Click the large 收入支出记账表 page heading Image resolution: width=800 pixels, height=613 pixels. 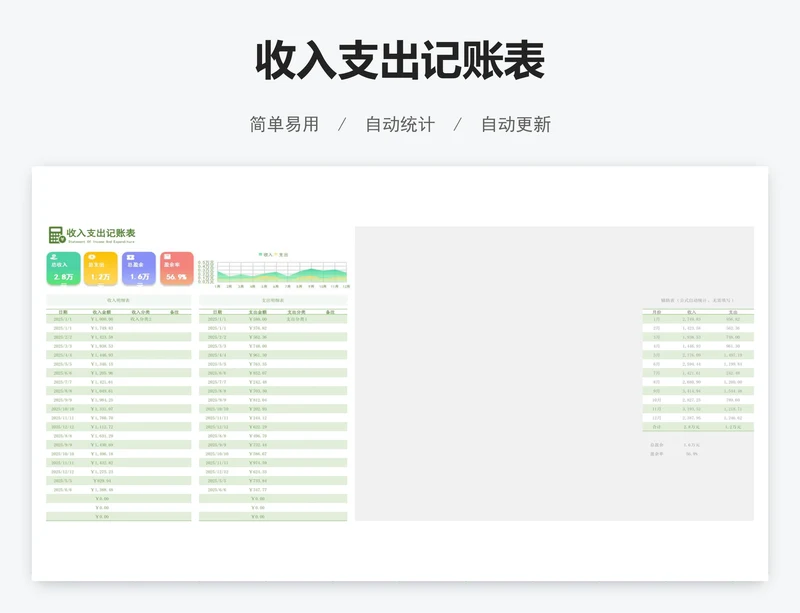click(x=400, y=60)
